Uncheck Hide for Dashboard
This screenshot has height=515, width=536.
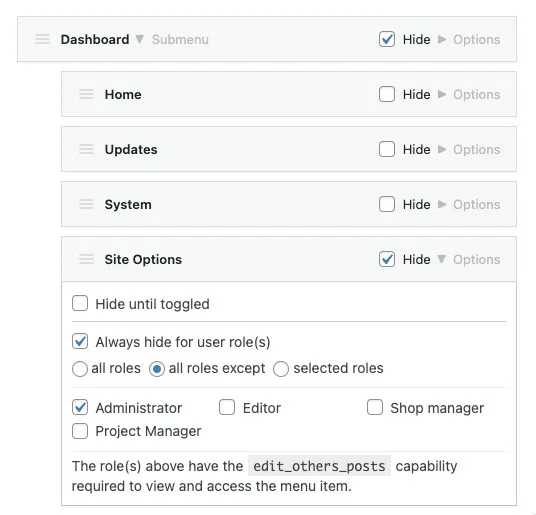click(x=387, y=39)
